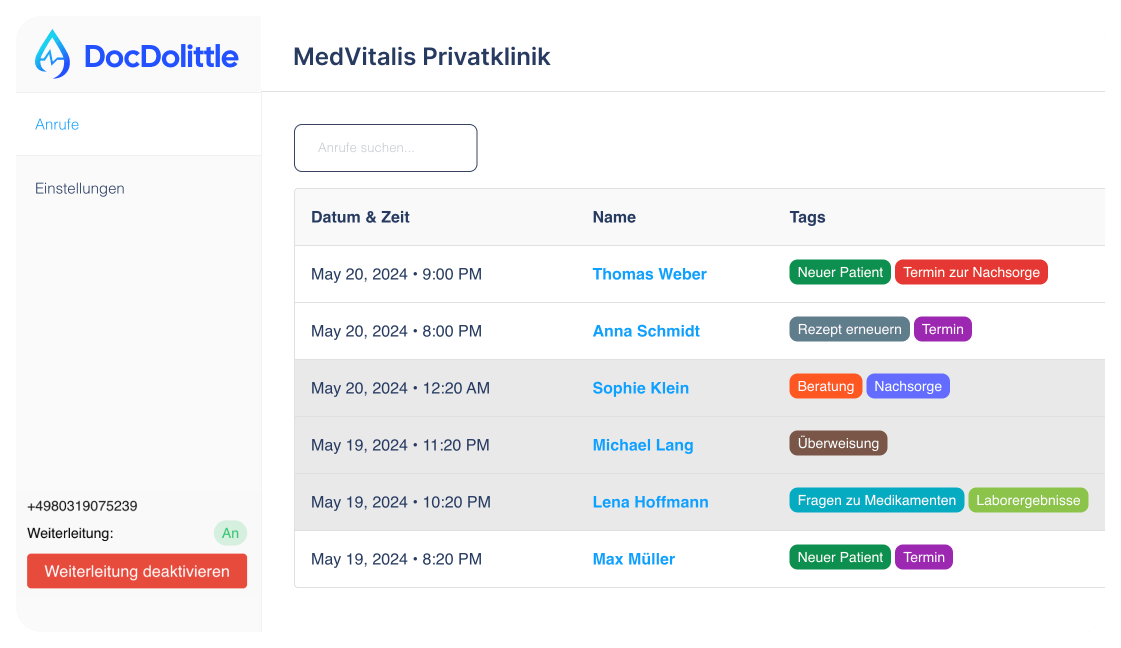Select the orange Beratung tag

click(825, 386)
